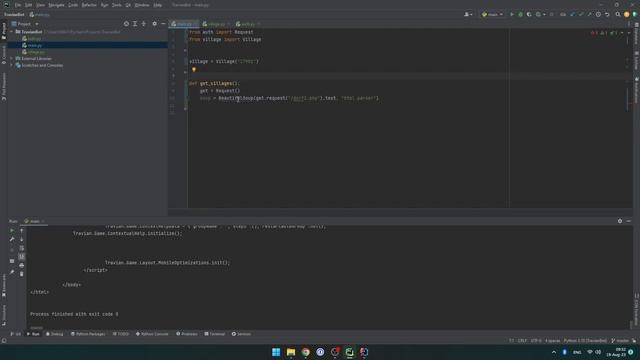Open the View menu
The height and width of the screenshot is (360, 640).
pos(40,5)
